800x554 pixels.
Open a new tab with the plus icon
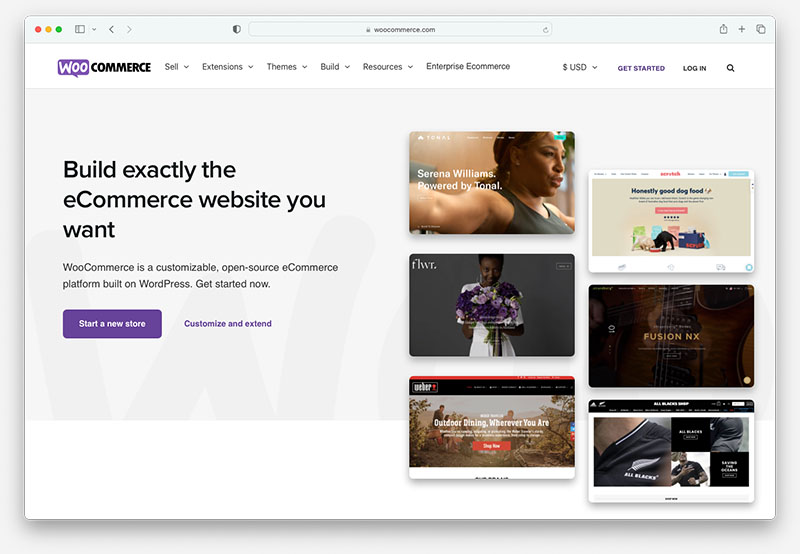[x=742, y=29]
